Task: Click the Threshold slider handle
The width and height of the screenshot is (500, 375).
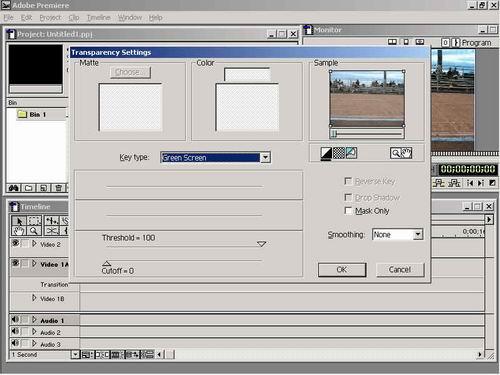Action: [x=262, y=244]
